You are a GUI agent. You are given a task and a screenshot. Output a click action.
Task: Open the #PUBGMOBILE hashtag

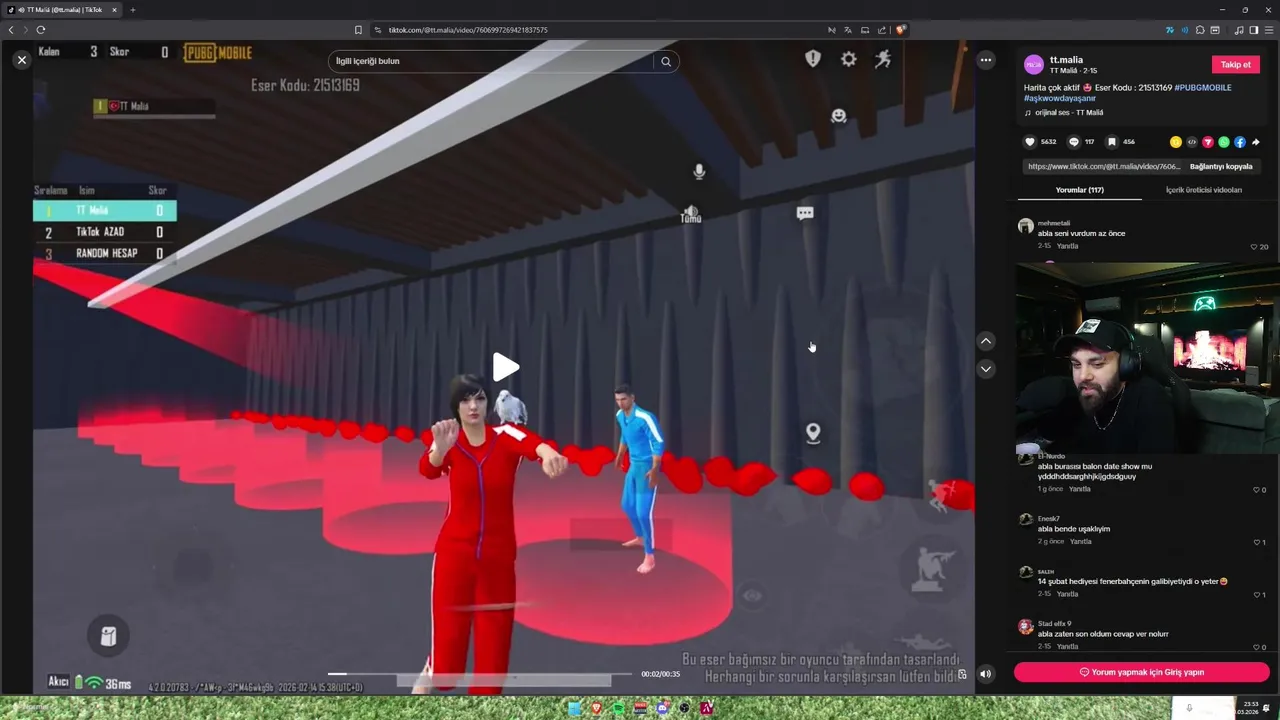tap(1203, 88)
